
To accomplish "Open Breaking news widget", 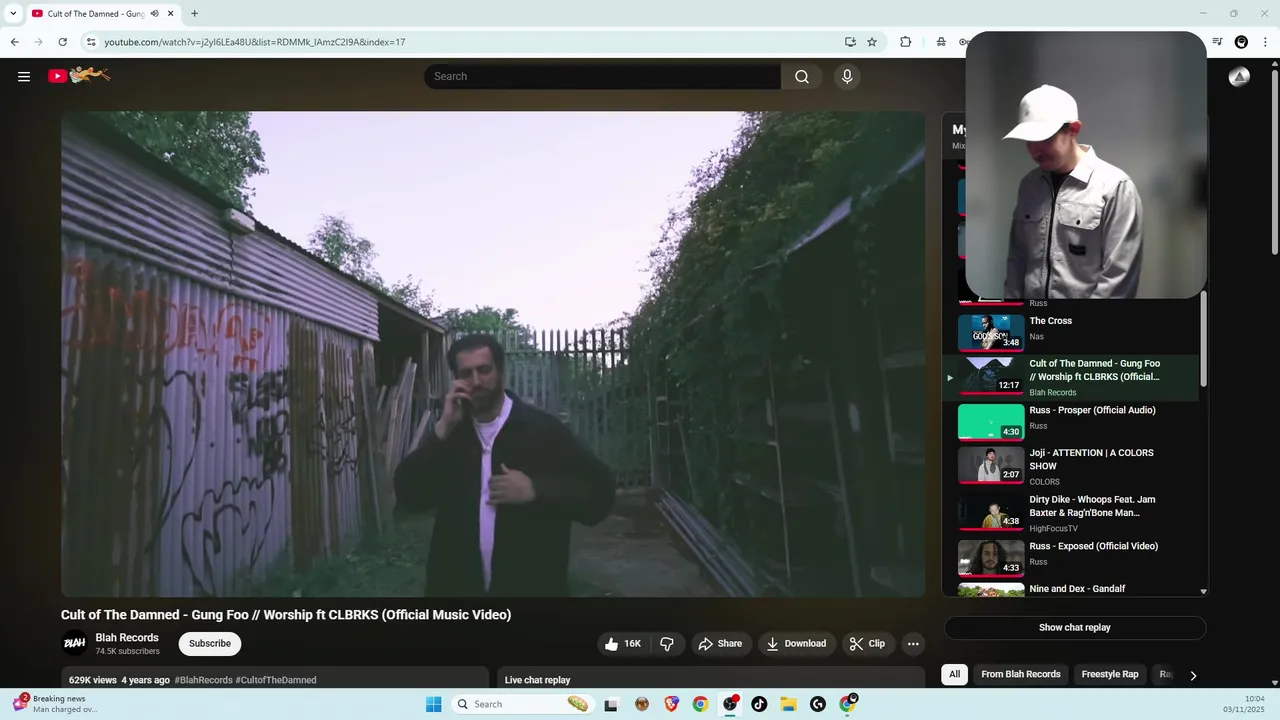I will 55,704.
